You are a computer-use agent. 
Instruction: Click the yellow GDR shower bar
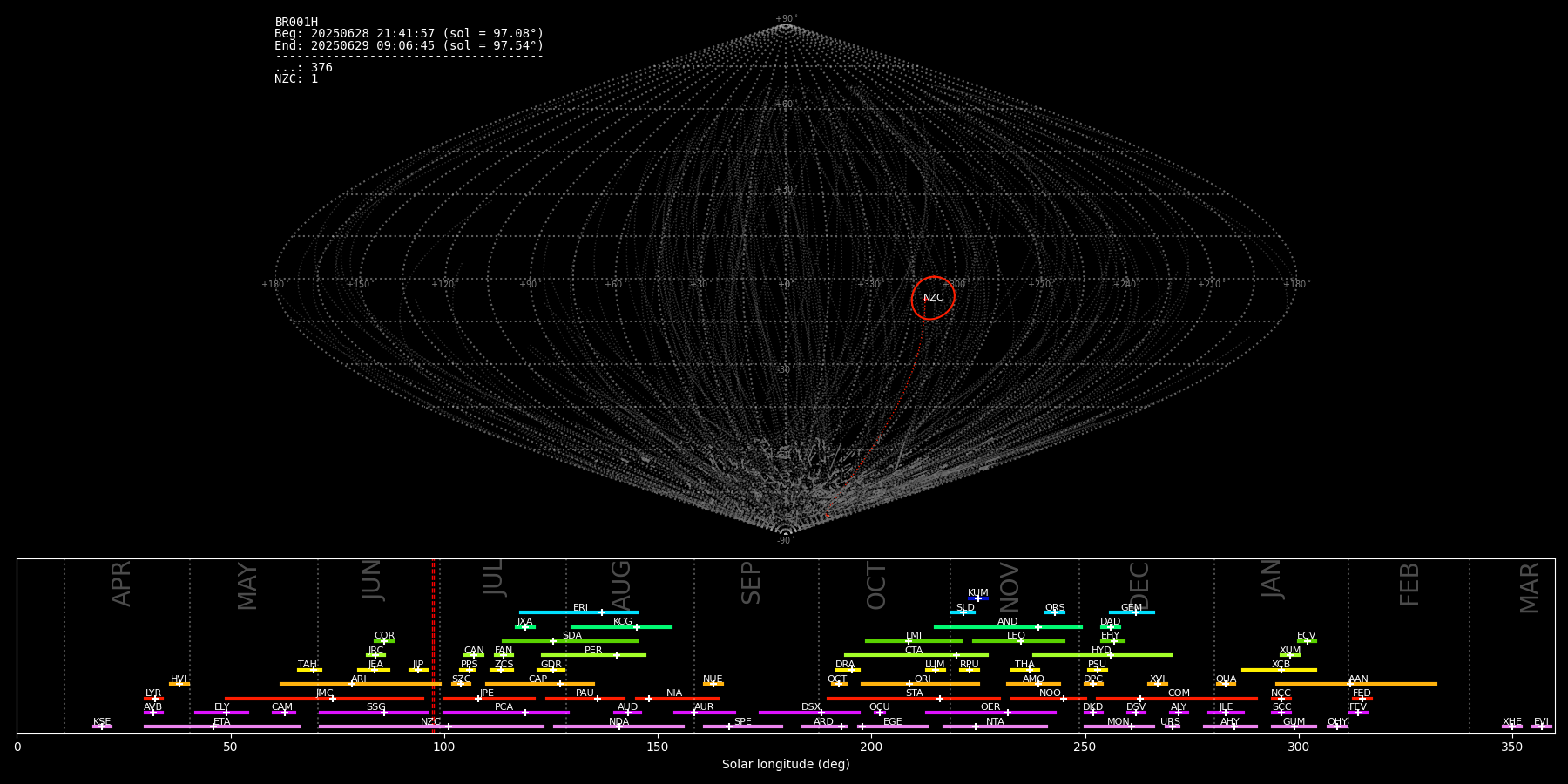pyautogui.click(x=551, y=670)
